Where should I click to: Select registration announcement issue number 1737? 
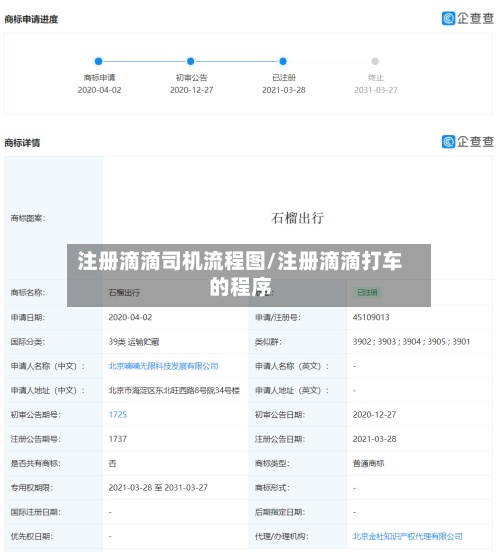click(x=118, y=439)
